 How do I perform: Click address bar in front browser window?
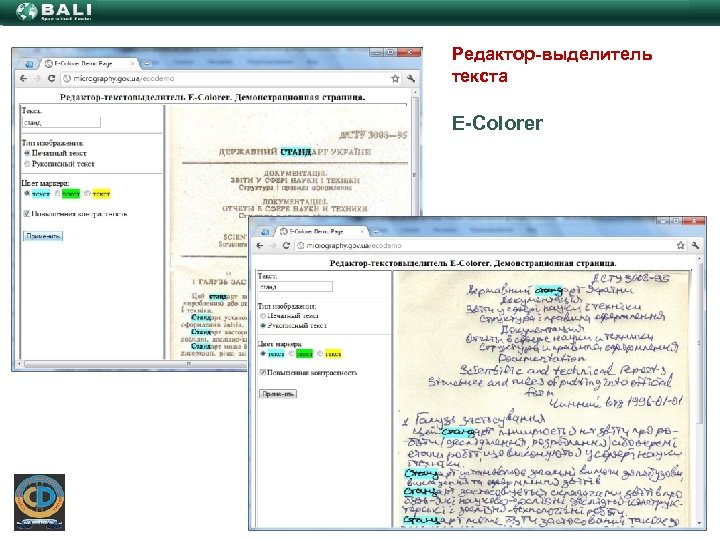tap(491, 246)
